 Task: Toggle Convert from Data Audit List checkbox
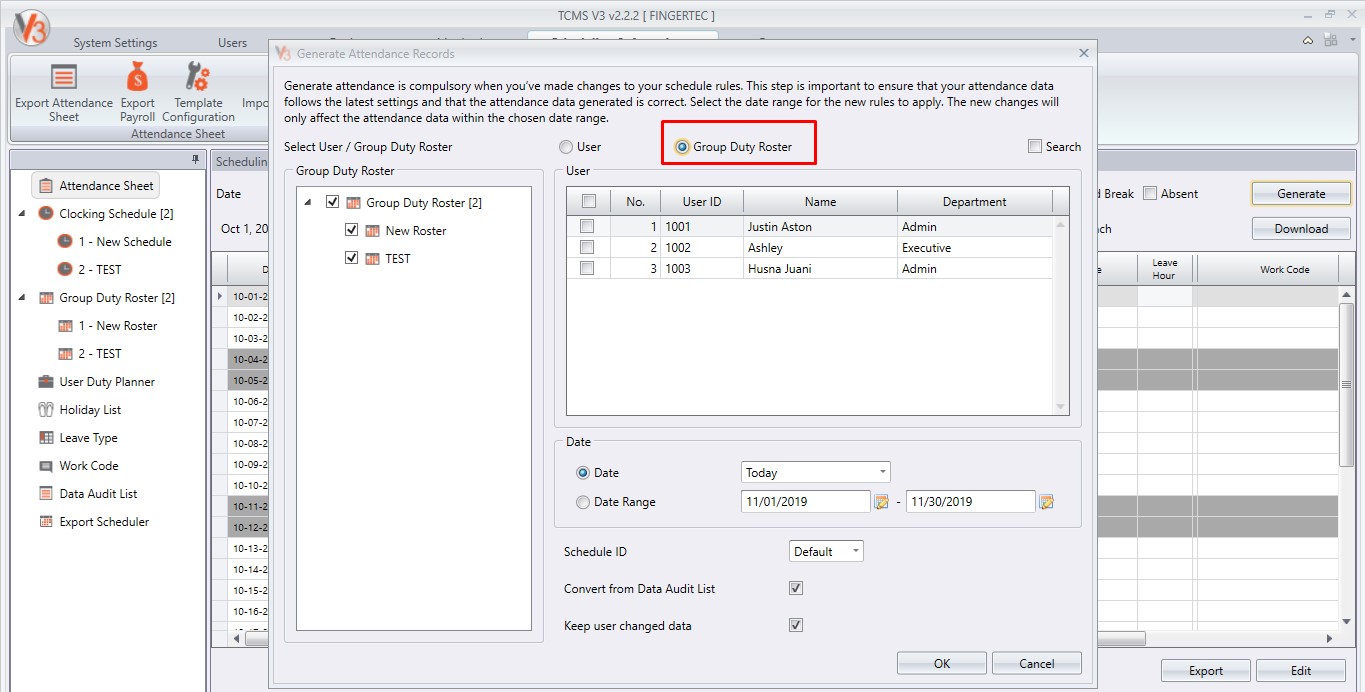click(796, 588)
